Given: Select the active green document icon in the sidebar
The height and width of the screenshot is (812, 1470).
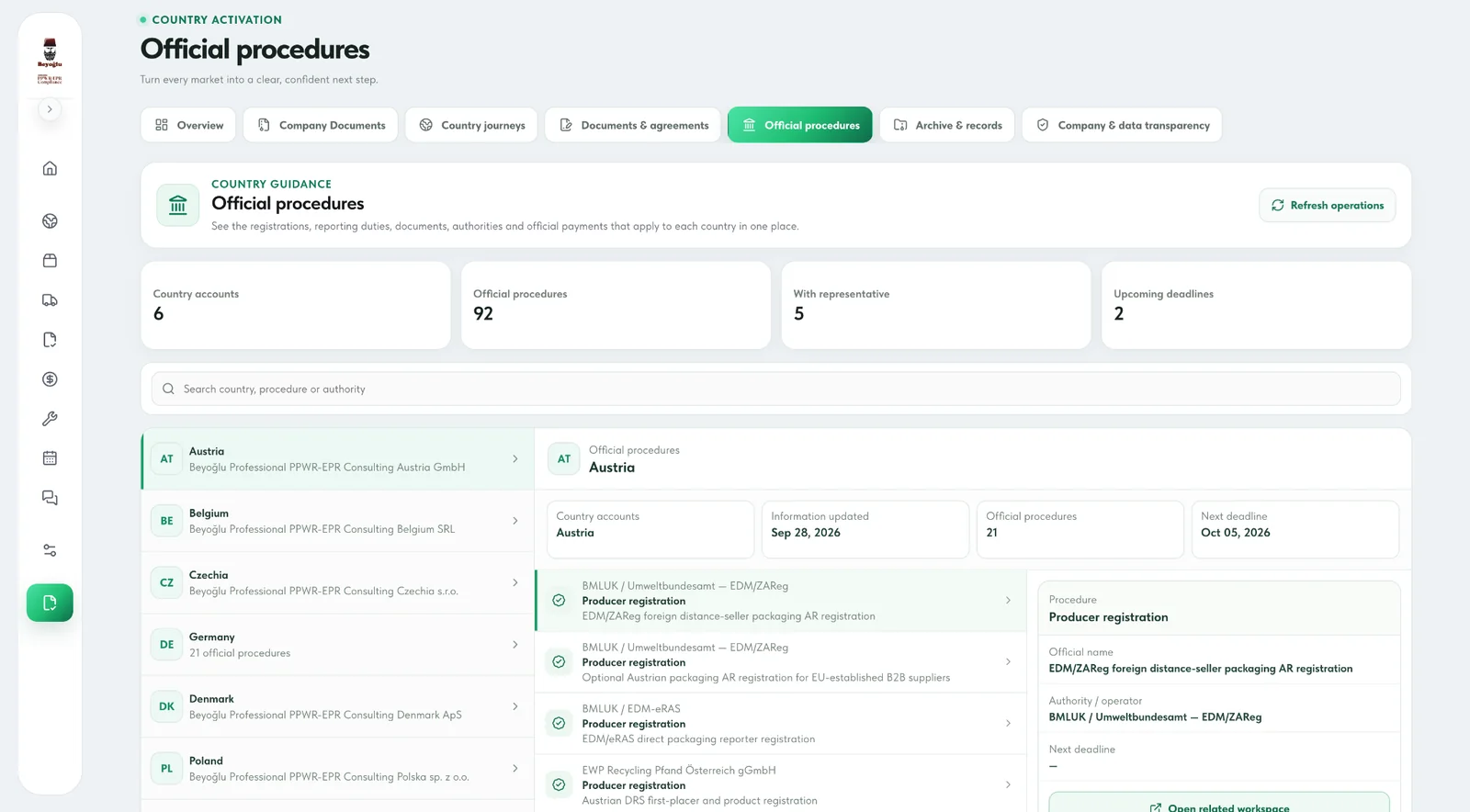Looking at the screenshot, I should 50,603.
